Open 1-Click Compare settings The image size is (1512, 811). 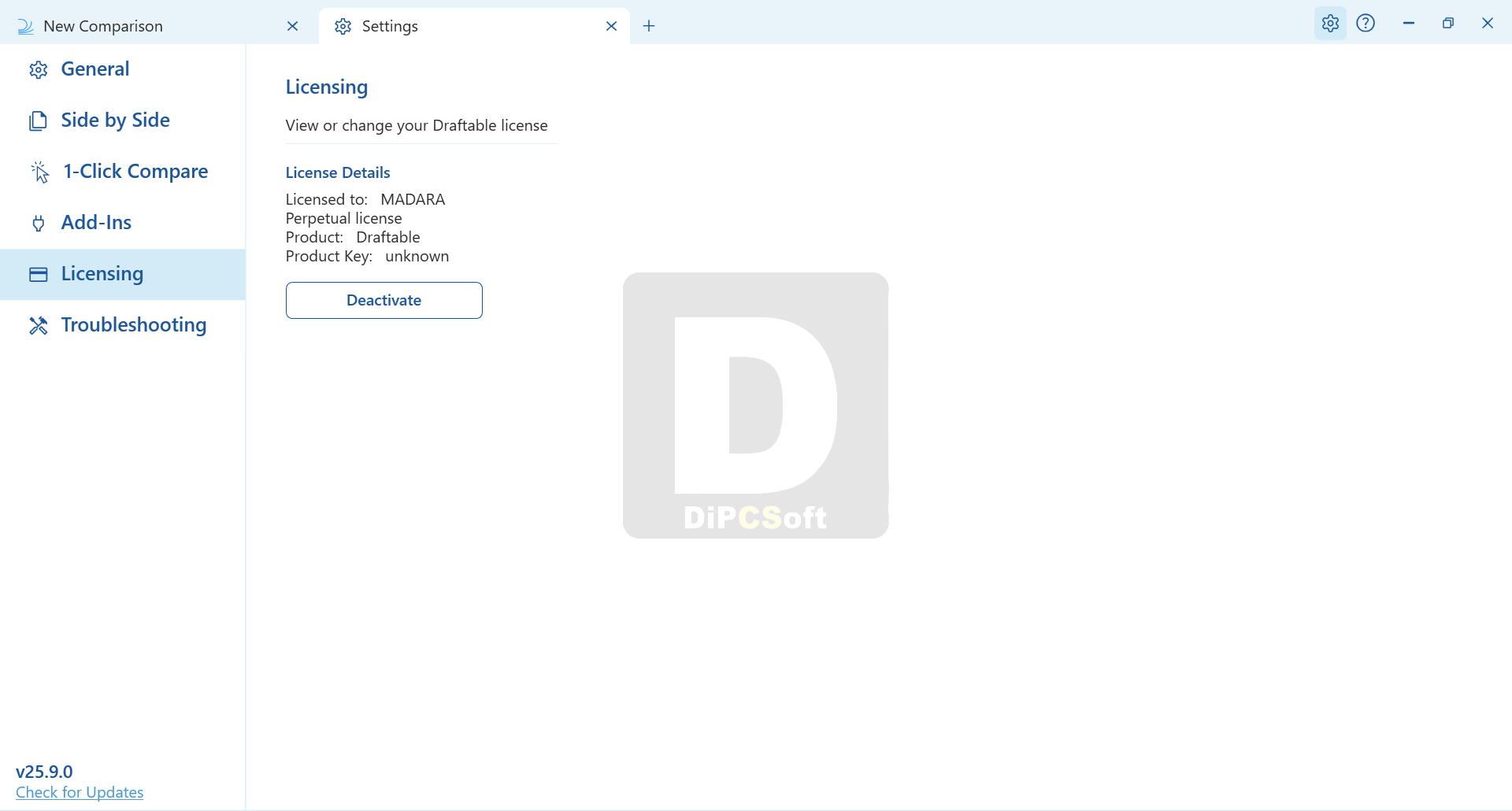pos(122,172)
